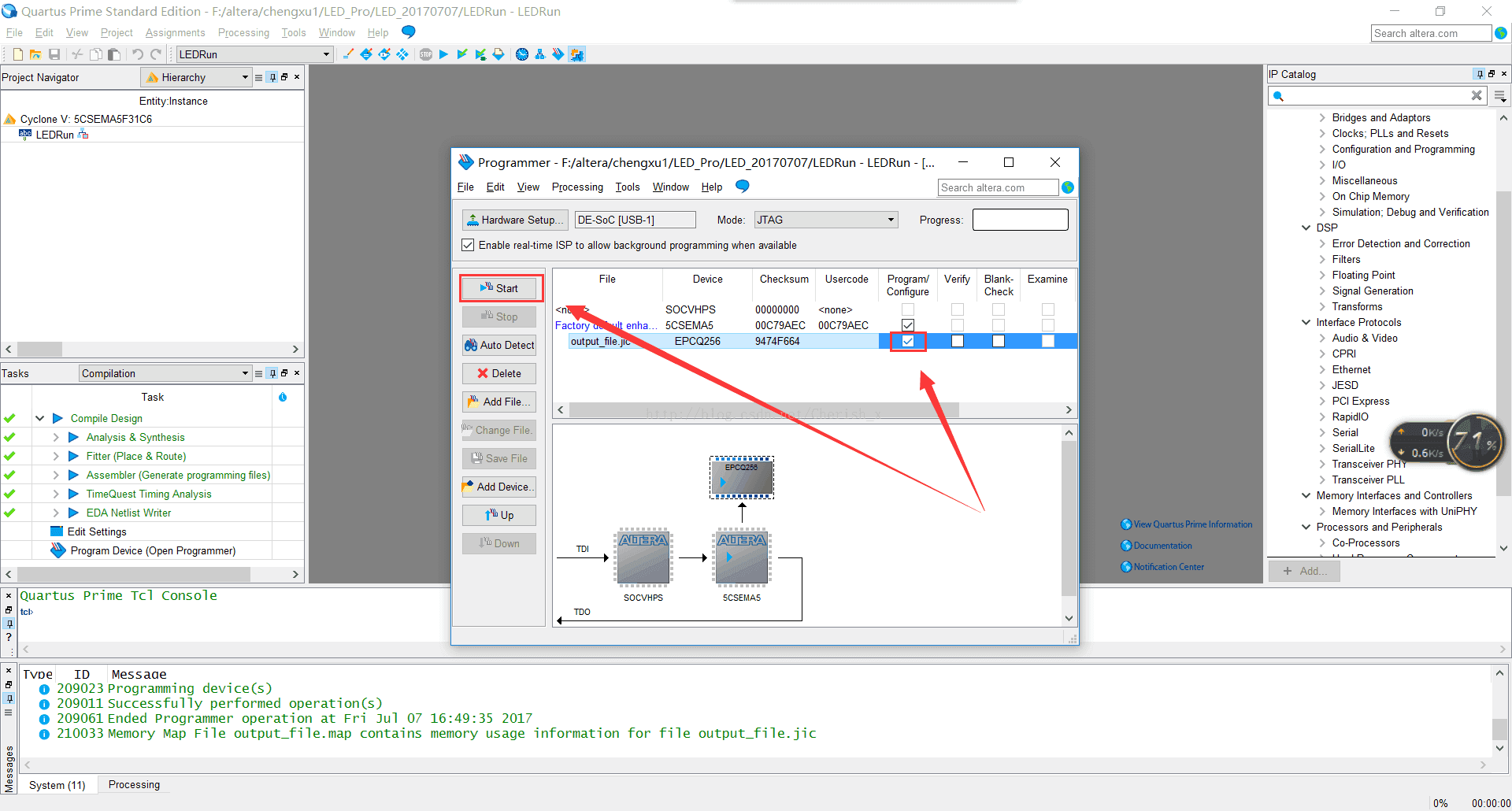This screenshot has height=811, width=1512.
Task: Switch to System (11) messages tab
Action: pyautogui.click(x=57, y=785)
